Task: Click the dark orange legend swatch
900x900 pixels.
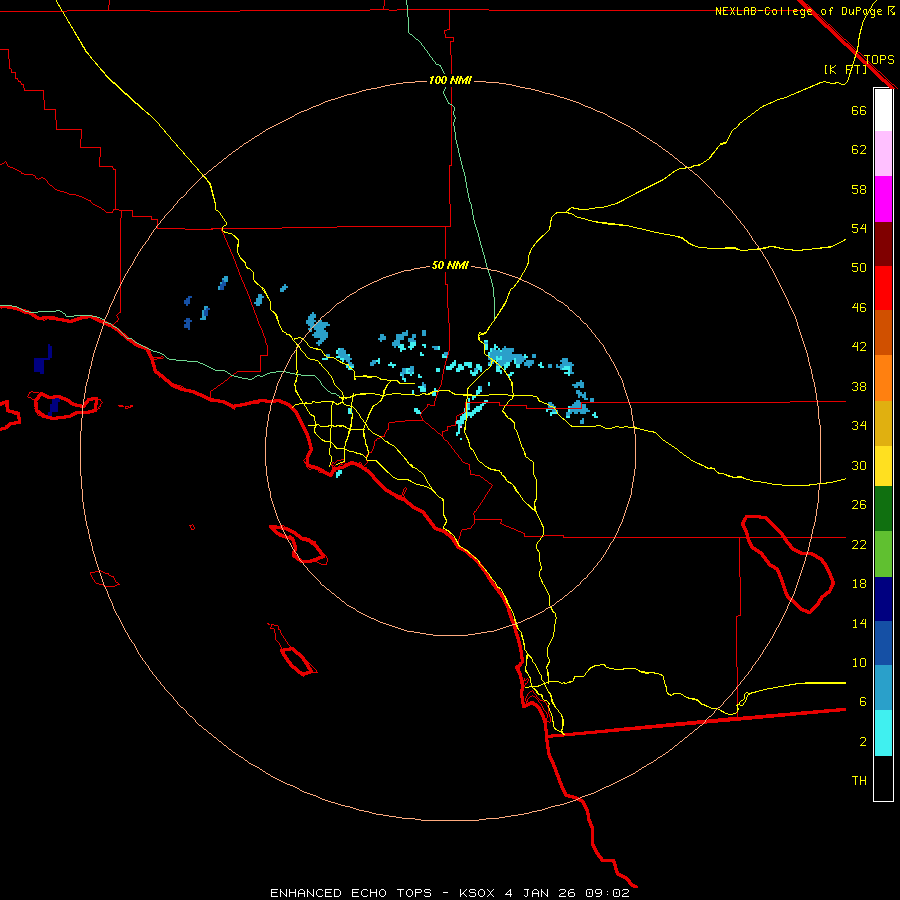Action: coord(883,333)
